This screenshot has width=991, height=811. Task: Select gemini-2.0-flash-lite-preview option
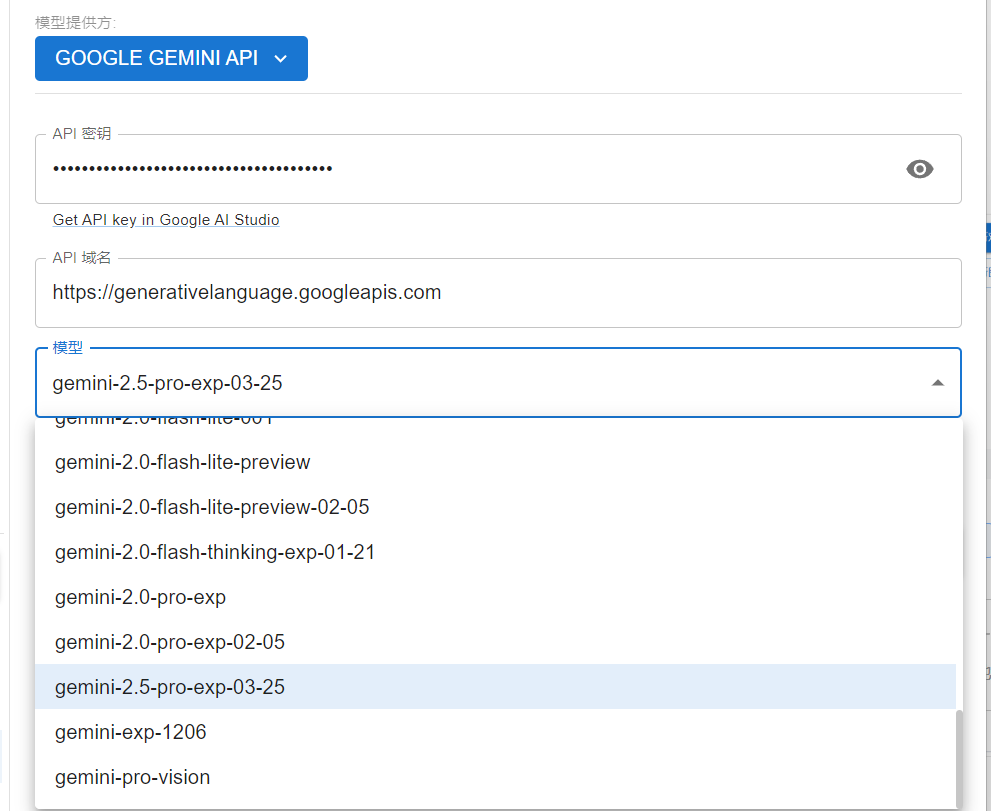tap(495, 462)
